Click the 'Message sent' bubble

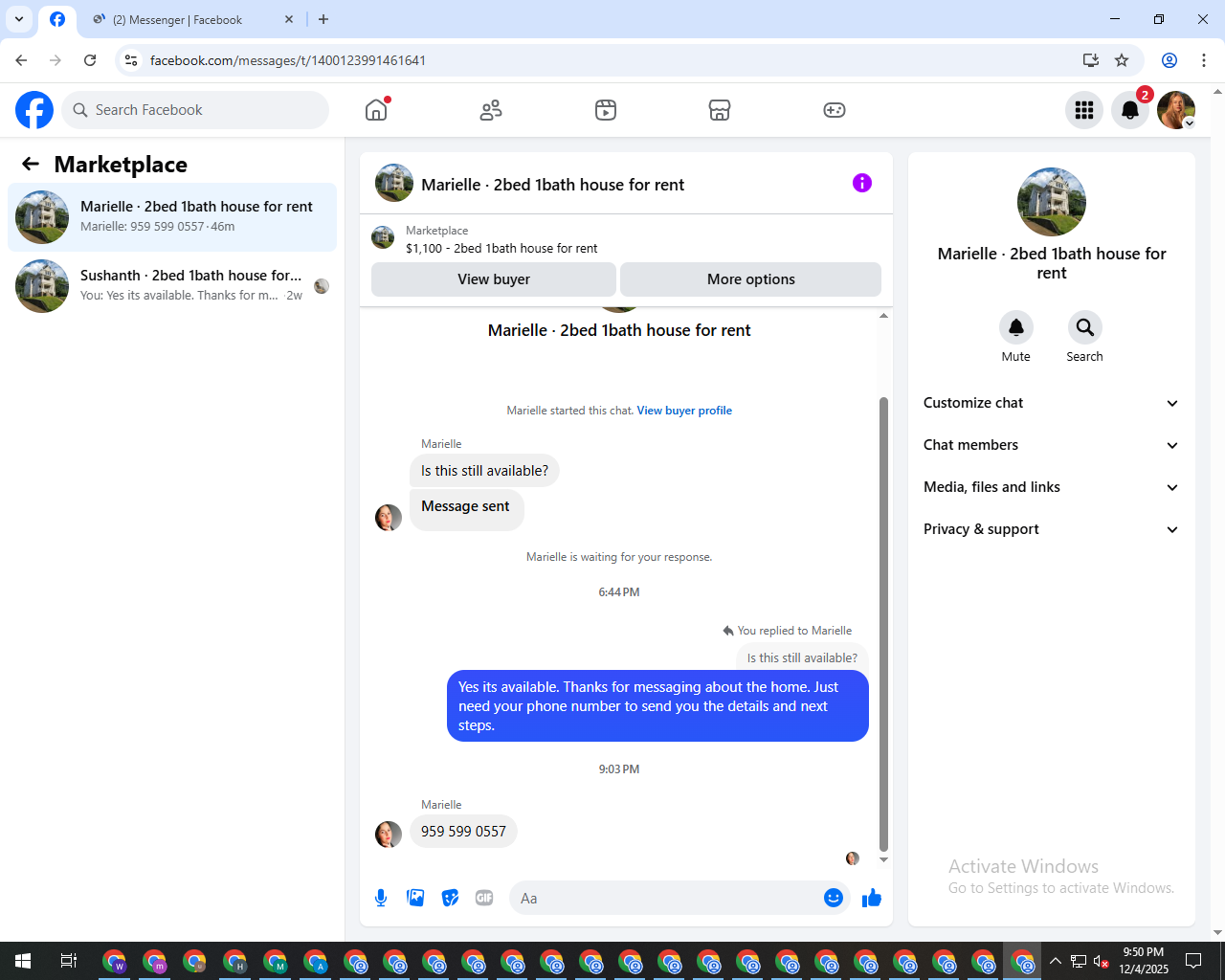click(x=466, y=508)
